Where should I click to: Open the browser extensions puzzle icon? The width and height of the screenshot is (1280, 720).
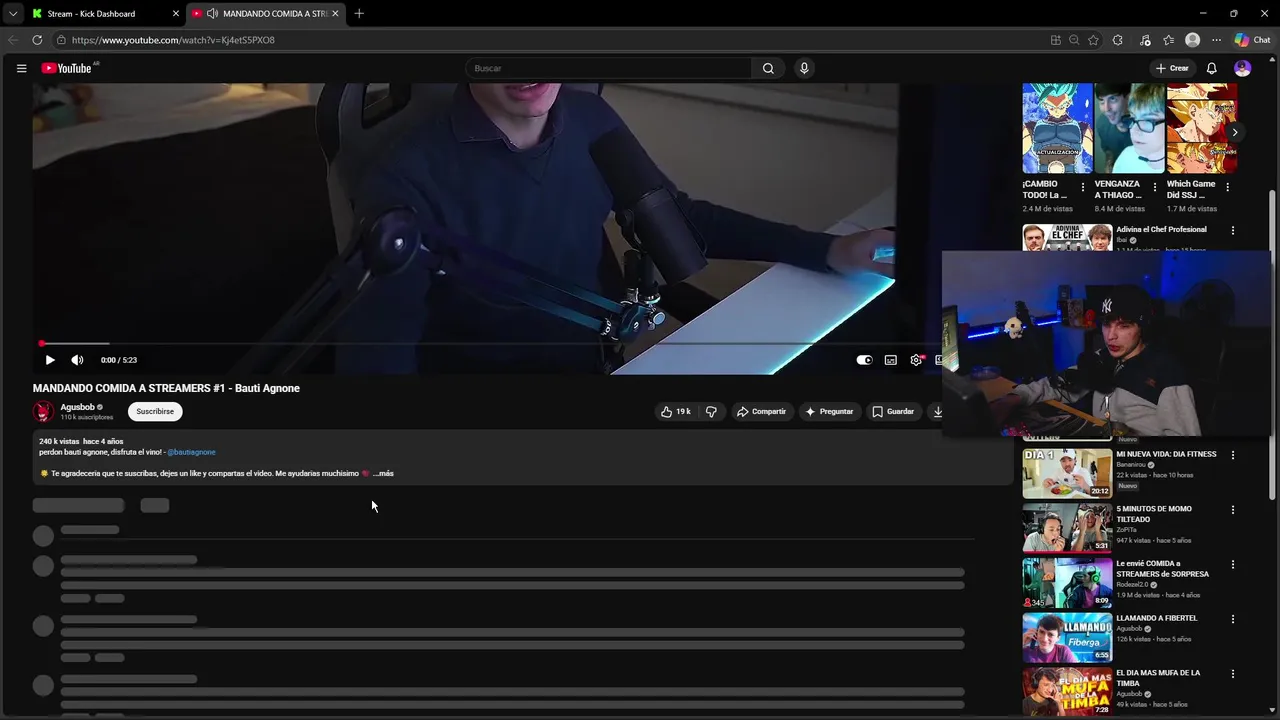1118,40
